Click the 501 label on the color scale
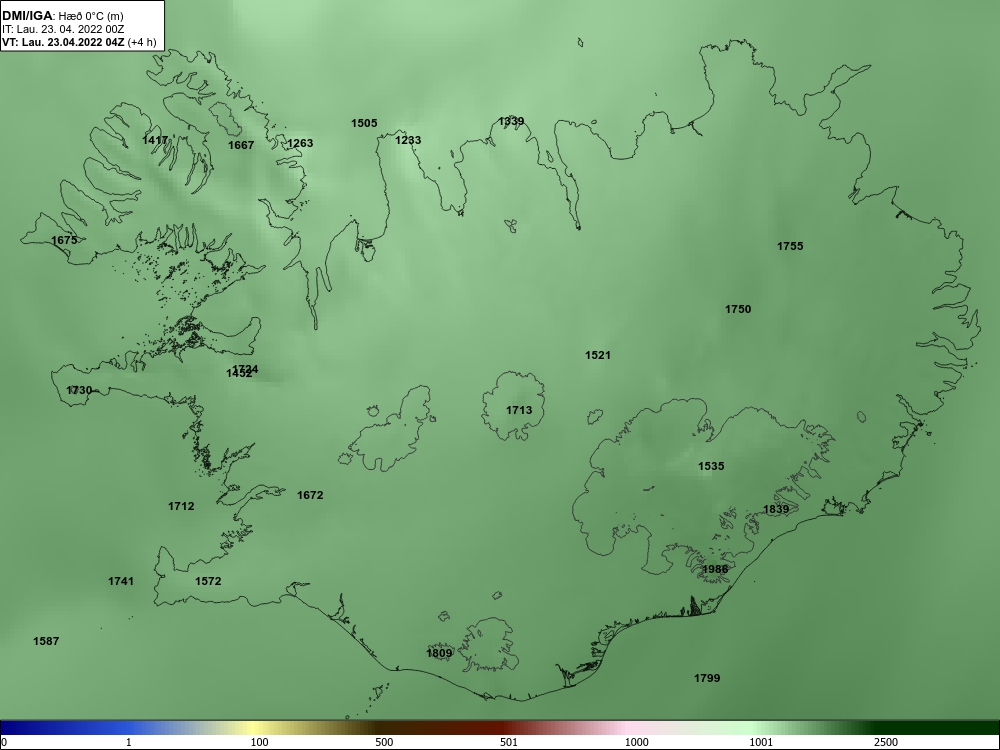 tap(508, 742)
